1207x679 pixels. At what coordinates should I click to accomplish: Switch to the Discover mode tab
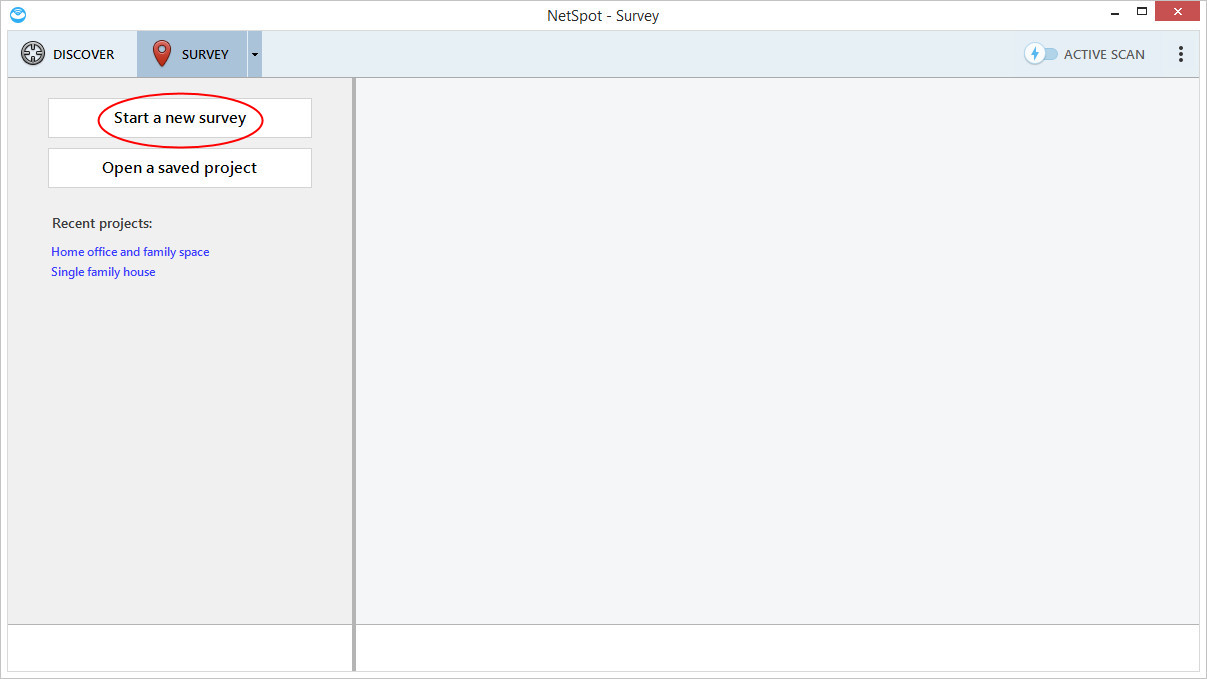[x=69, y=54]
